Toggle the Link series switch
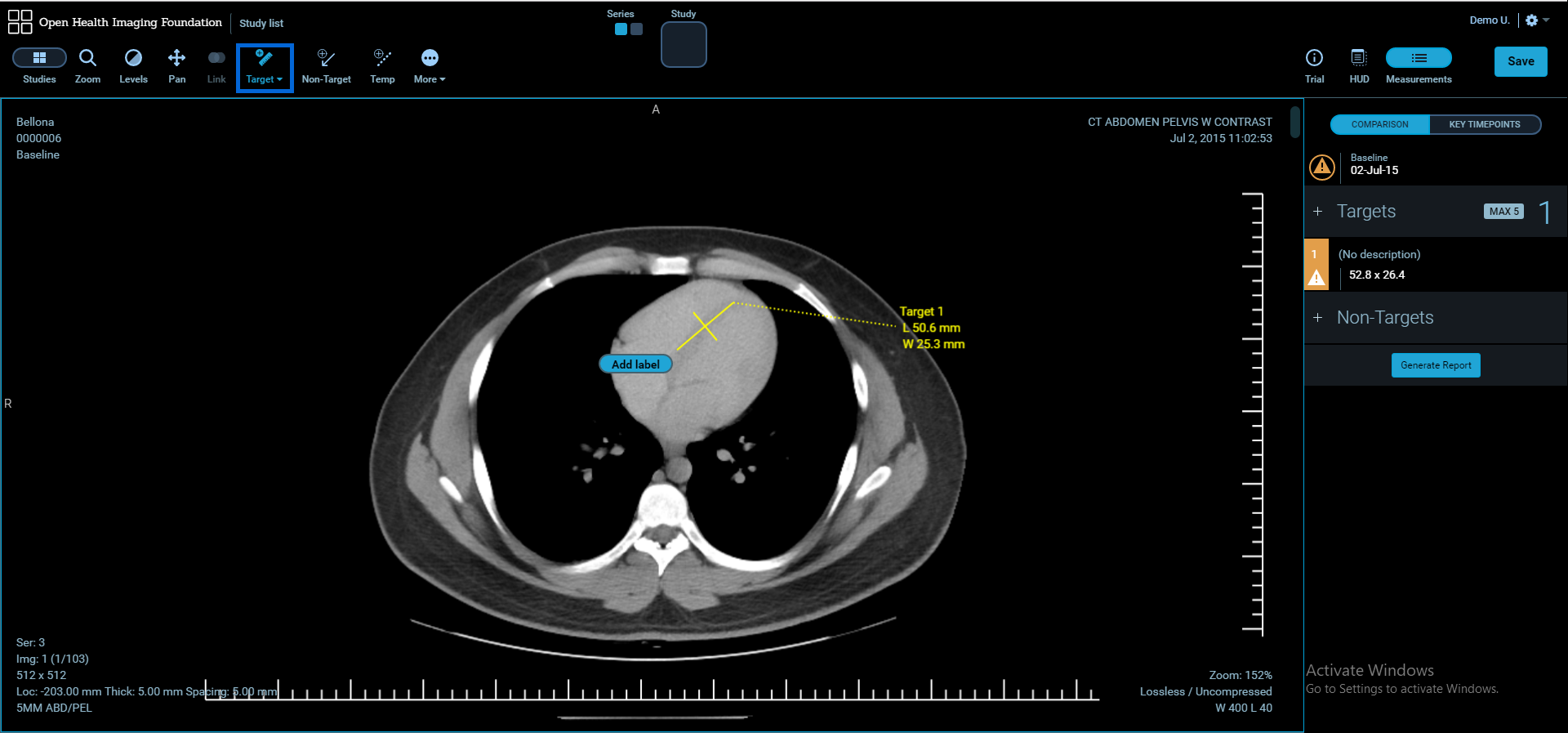1568x733 pixels. coord(216,59)
